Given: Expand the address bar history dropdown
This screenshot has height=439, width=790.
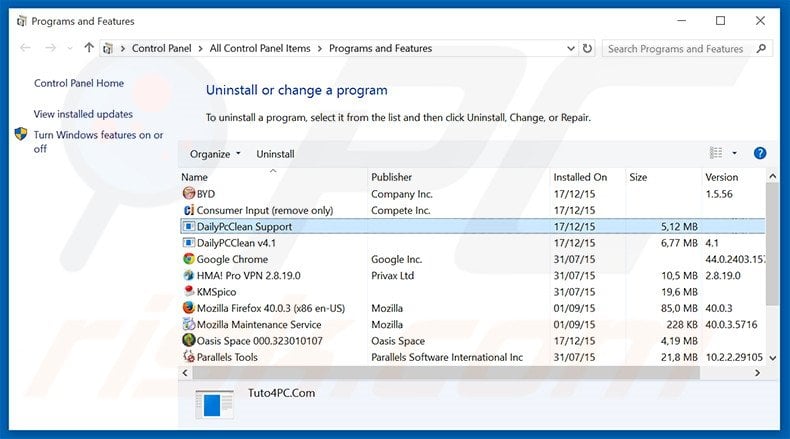Looking at the screenshot, I should pos(571,48).
